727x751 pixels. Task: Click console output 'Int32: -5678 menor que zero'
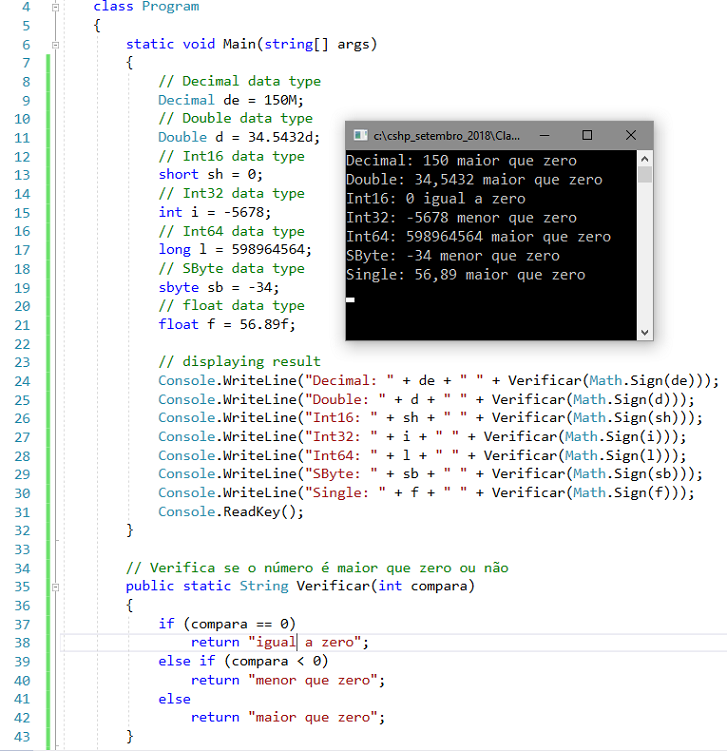(462, 218)
